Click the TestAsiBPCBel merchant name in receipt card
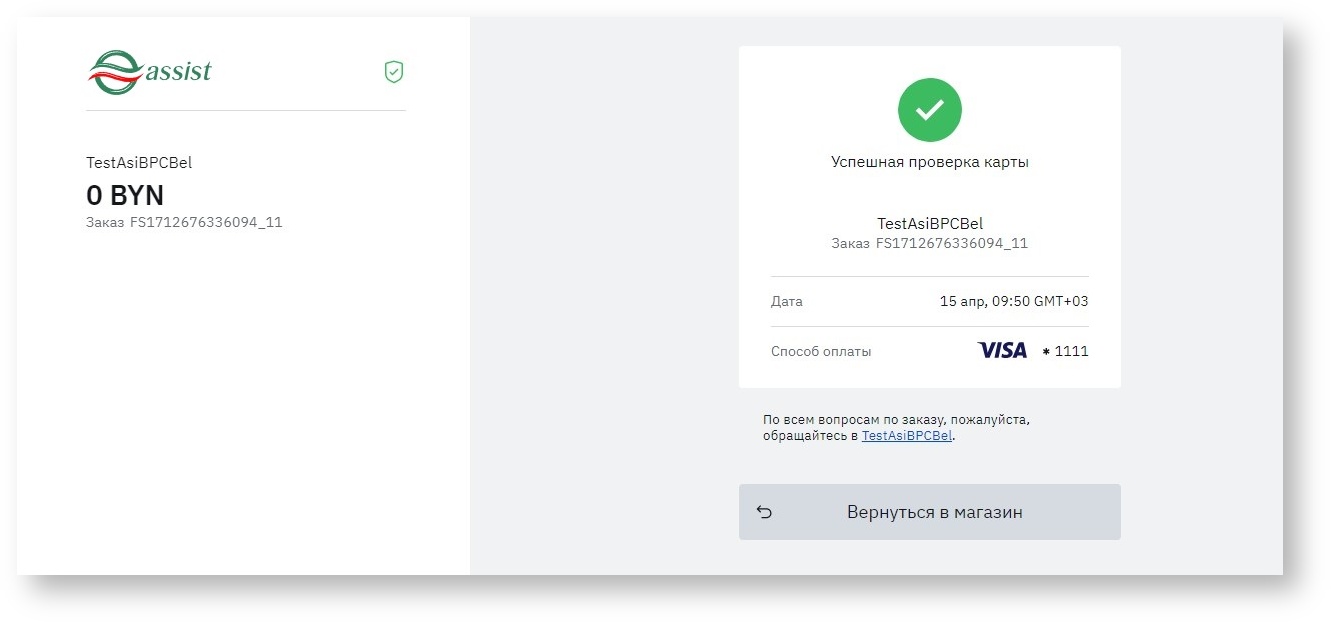This screenshot has width=1331, height=623. pos(929,224)
